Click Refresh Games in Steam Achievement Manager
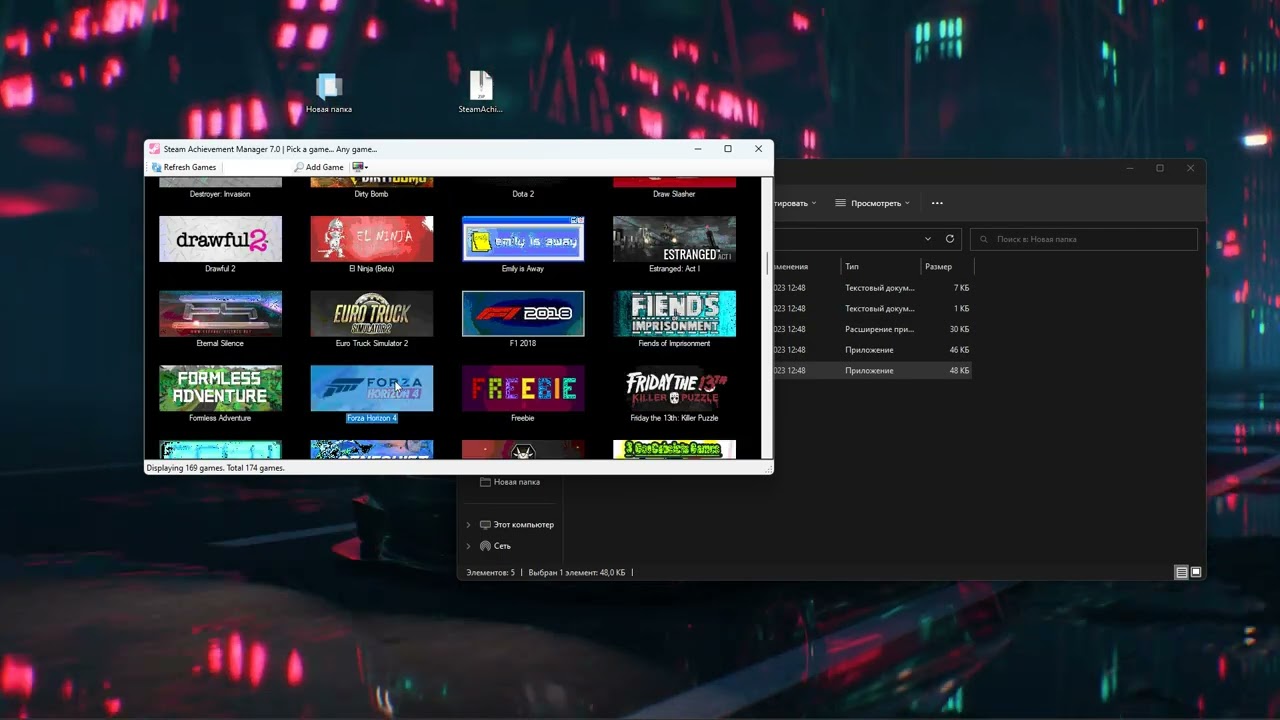 (x=184, y=167)
